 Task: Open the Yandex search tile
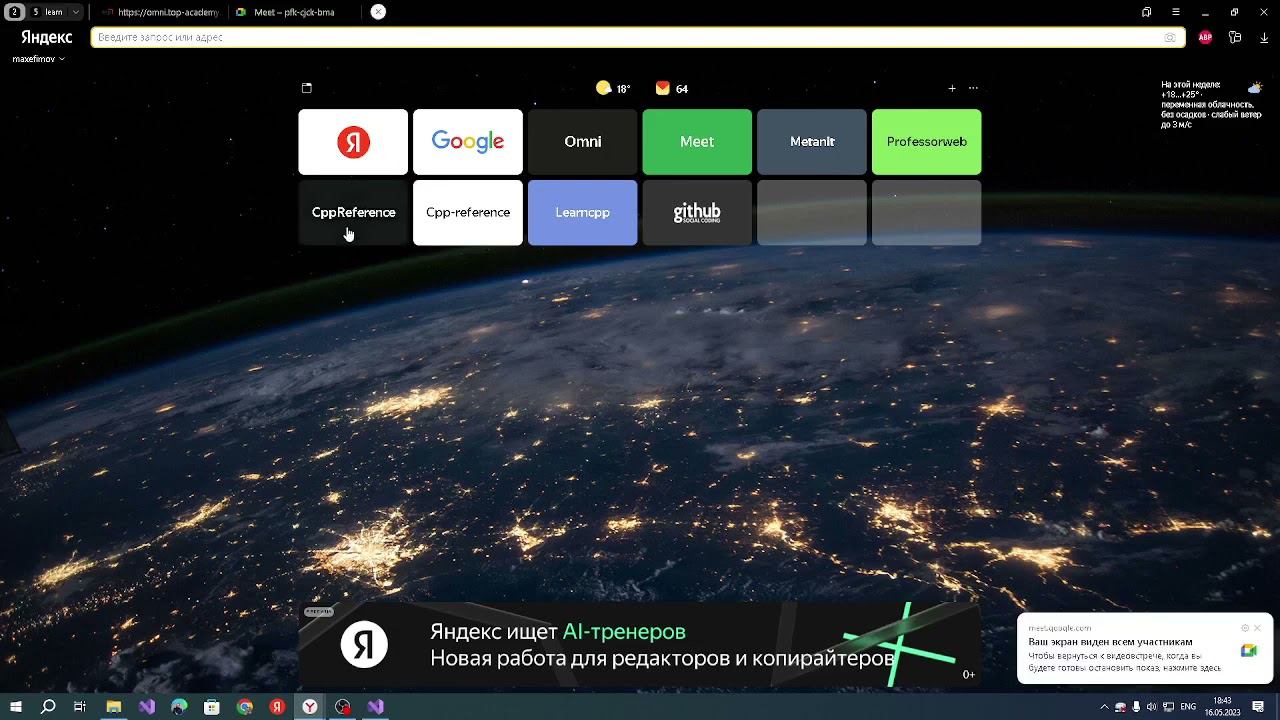(x=353, y=142)
